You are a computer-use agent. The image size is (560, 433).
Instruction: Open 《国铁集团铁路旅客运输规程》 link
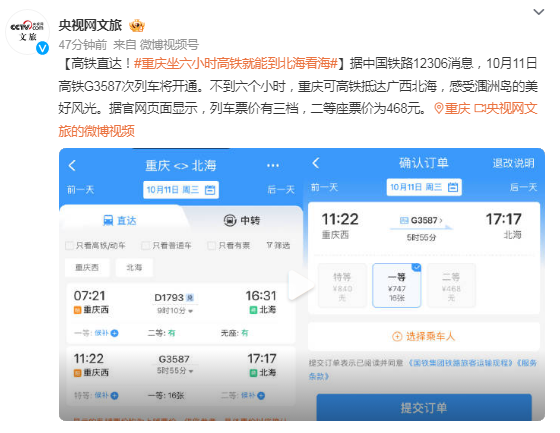pyautogui.click(x=460, y=363)
